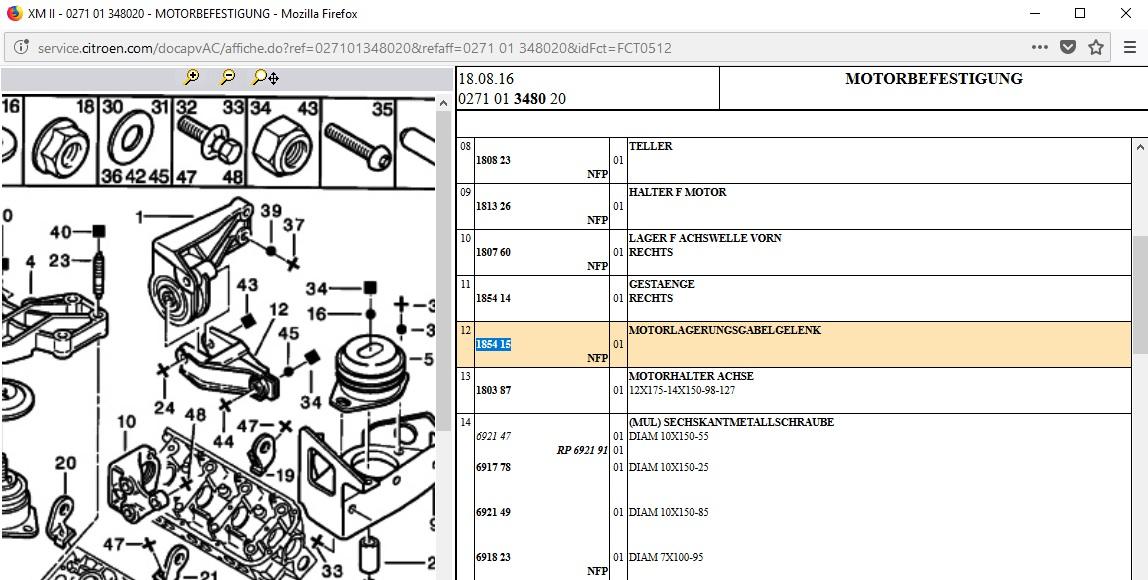Open the Firefox hamburger menu
Image resolution: width=1148 pixels, height=580 pixels.
1130,48
